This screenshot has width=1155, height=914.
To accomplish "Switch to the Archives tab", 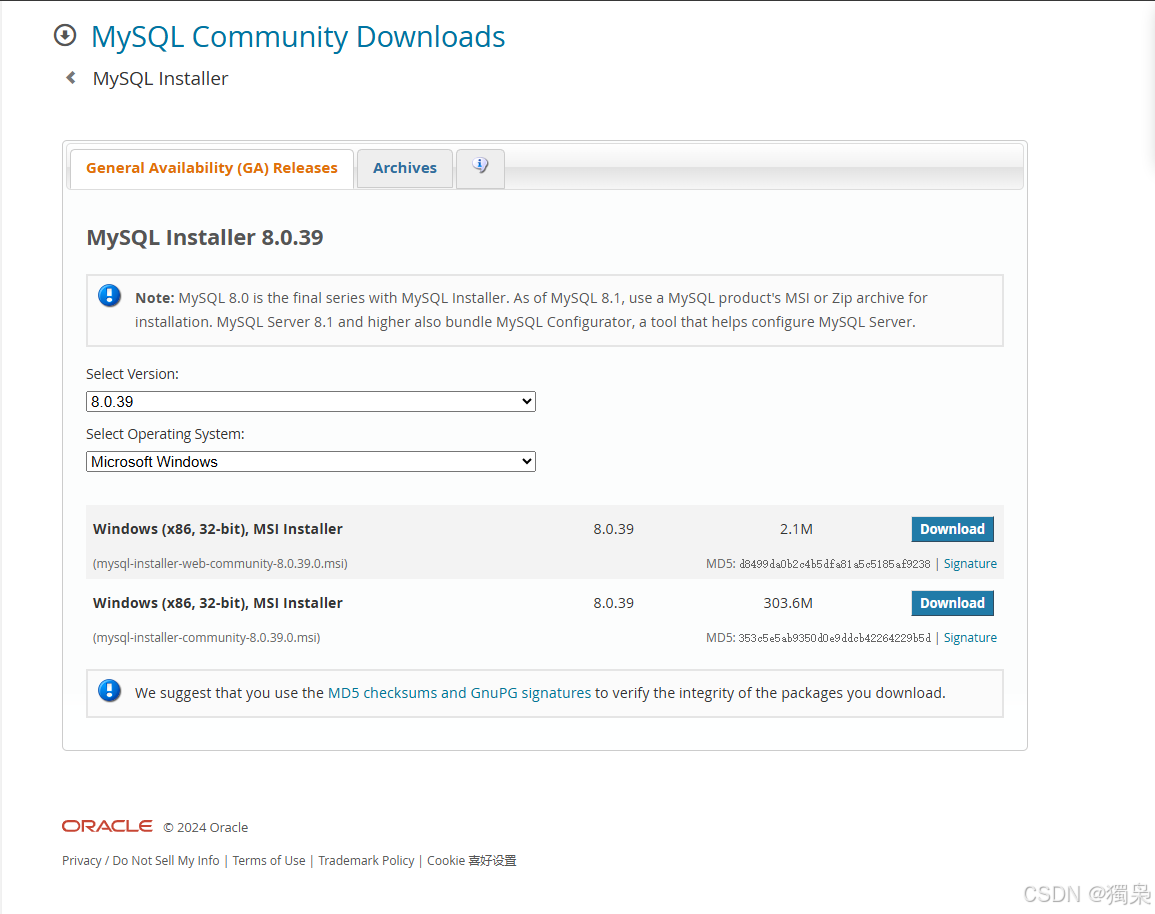I will [404, 168].
